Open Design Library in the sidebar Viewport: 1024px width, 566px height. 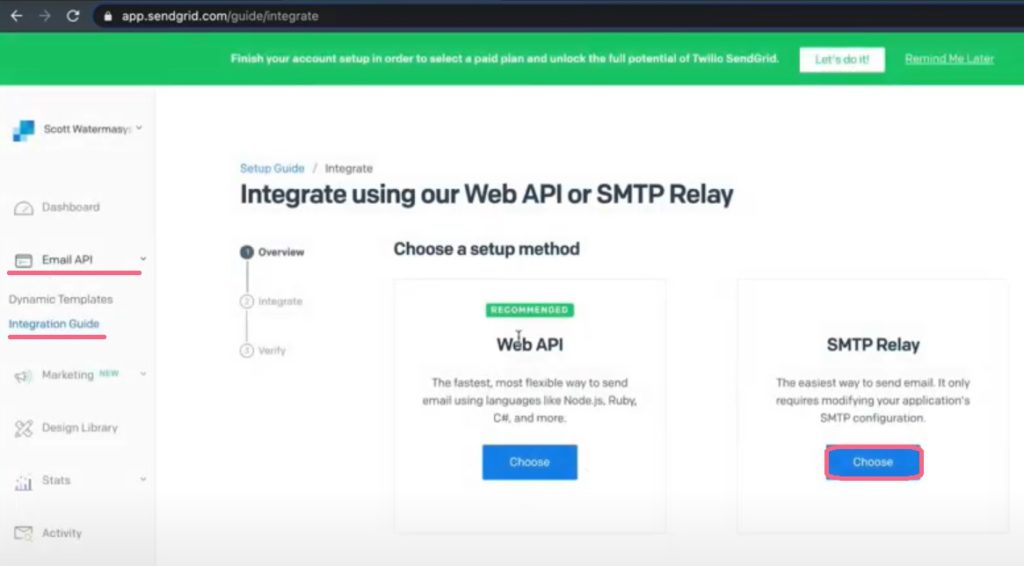click(x=80, y=428)
